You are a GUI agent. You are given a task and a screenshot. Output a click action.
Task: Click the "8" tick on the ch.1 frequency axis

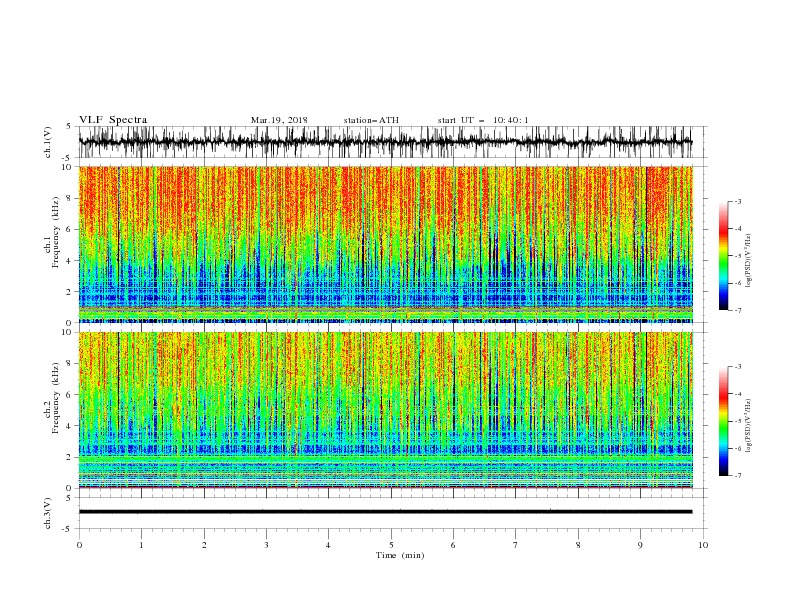click(69, 198)
